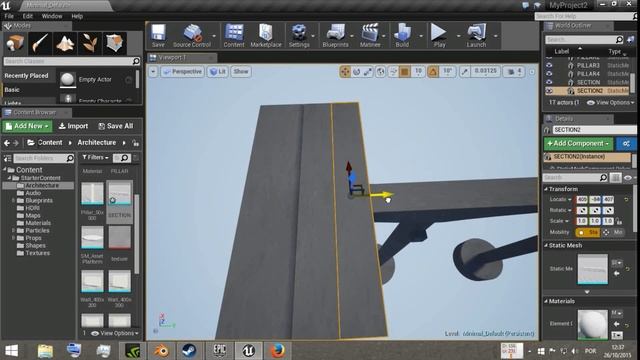
Task: Open the Help menu
Action: (x=77, y=16)
